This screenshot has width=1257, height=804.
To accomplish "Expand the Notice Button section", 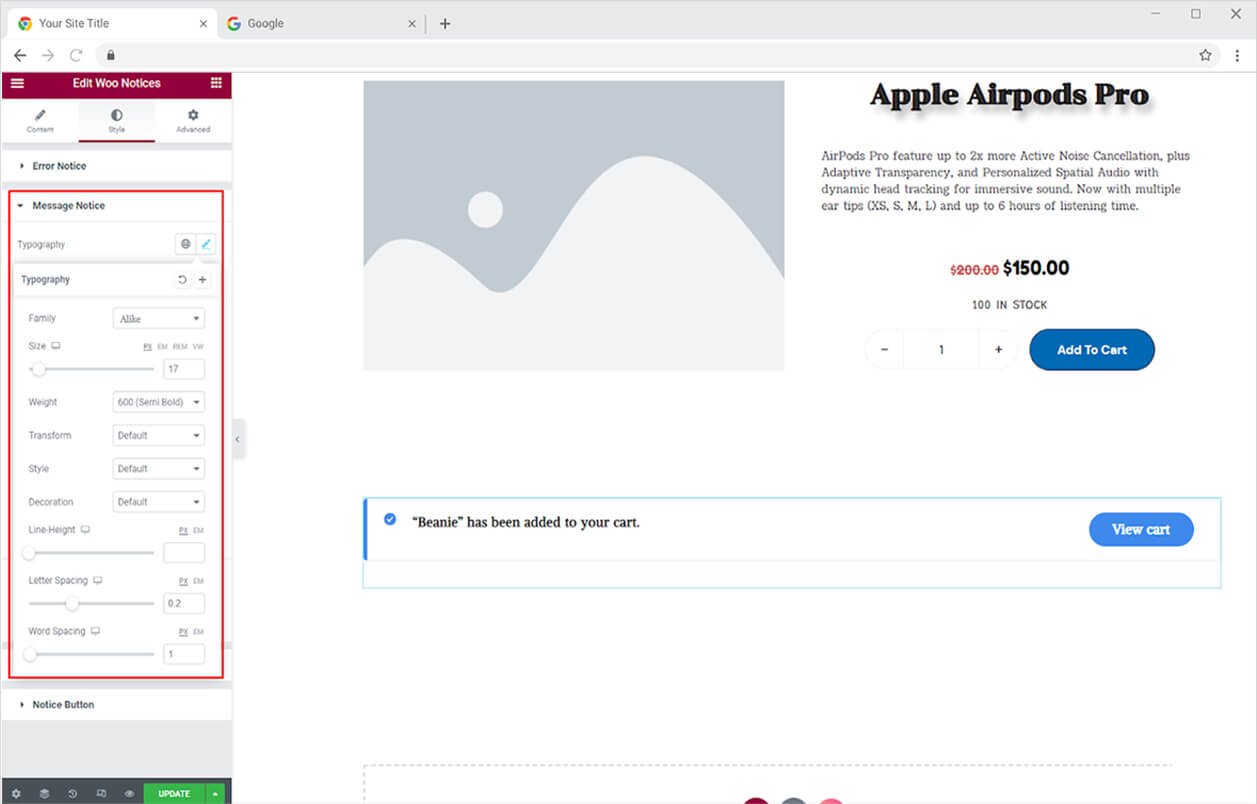I will click(x=63, y=705).
